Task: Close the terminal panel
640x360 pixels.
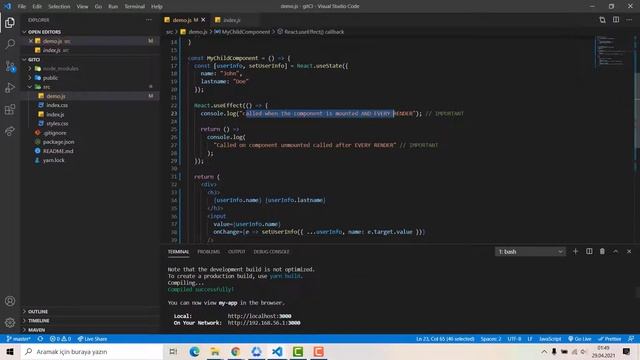Action: click(629, 251)
